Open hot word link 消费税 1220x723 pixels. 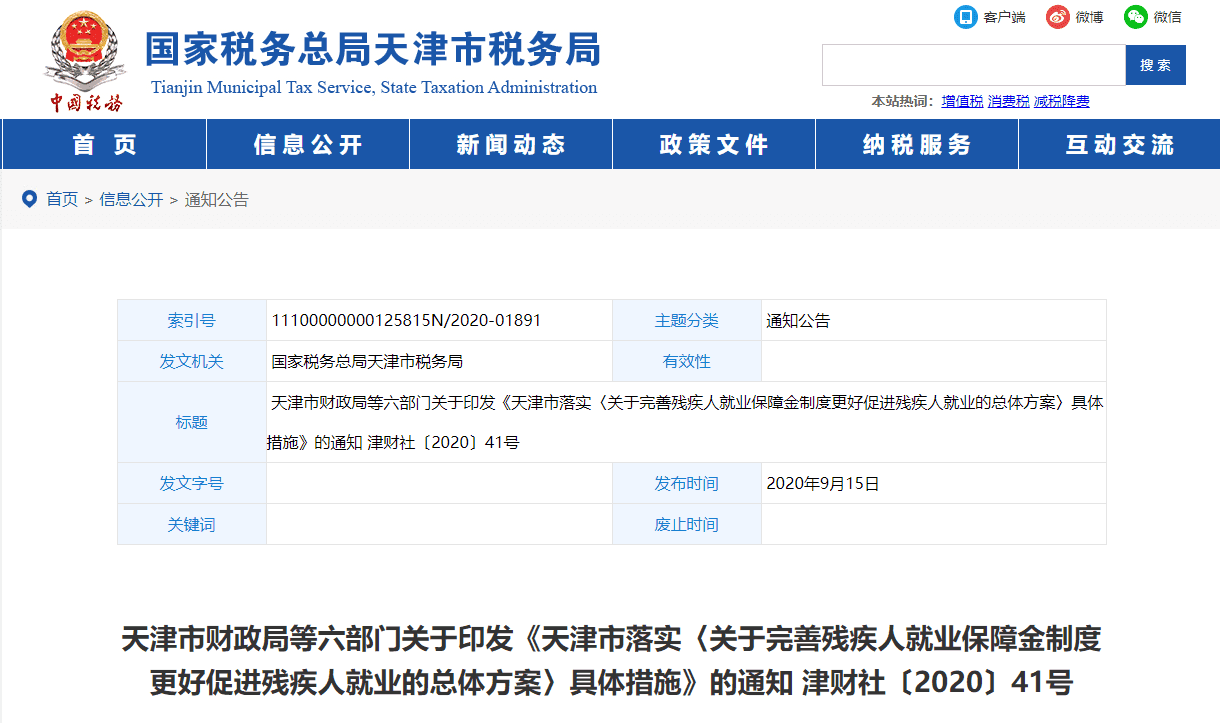point(1008,101)
